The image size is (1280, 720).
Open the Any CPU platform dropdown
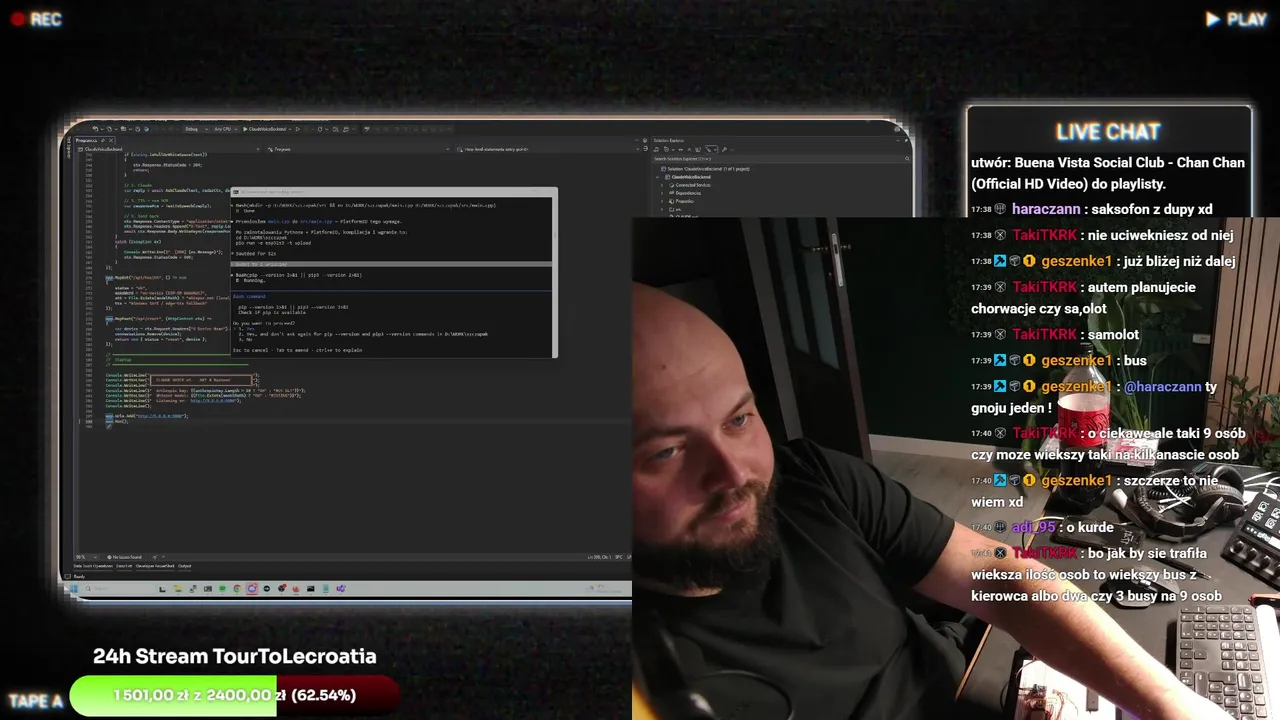[226, 129]
